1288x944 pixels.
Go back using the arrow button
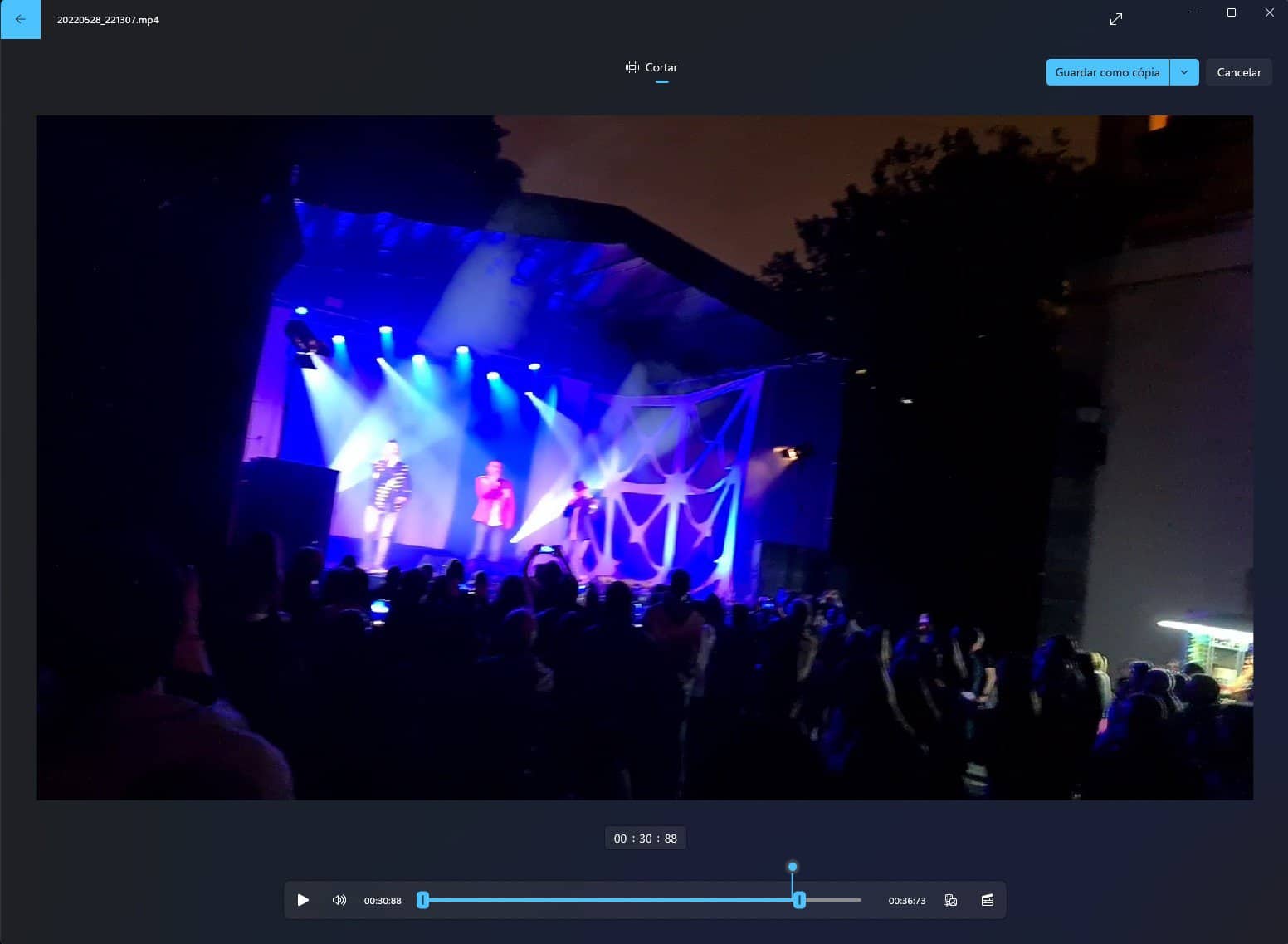click(20, 19)
